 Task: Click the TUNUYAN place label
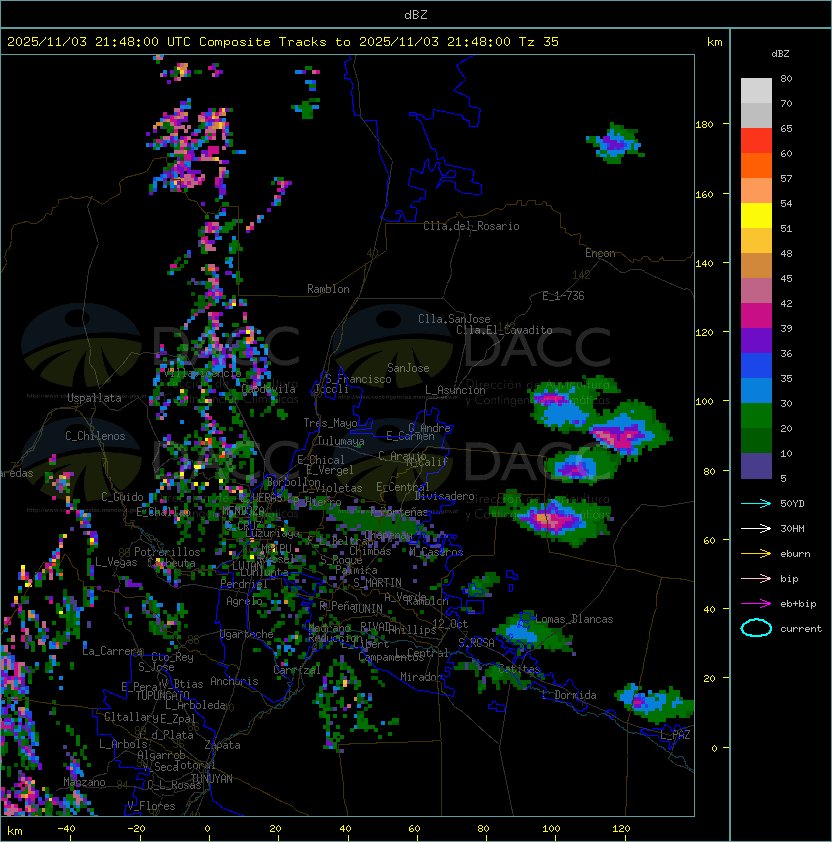tap(212, 779)
